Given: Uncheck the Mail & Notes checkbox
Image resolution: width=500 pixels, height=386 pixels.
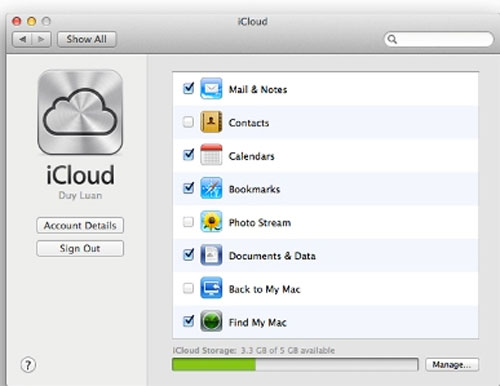Looking at the screenshot, I should (x=188, y=88).
